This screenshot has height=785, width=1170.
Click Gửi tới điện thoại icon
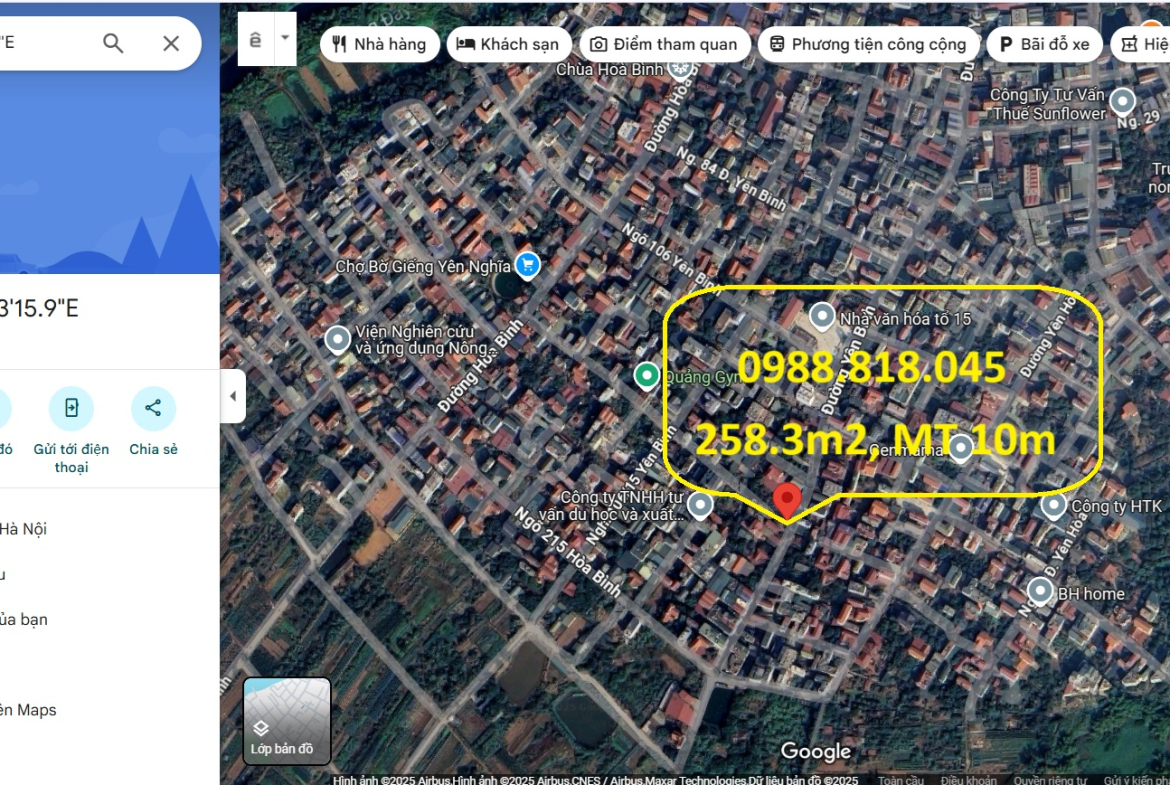[71, 409]
